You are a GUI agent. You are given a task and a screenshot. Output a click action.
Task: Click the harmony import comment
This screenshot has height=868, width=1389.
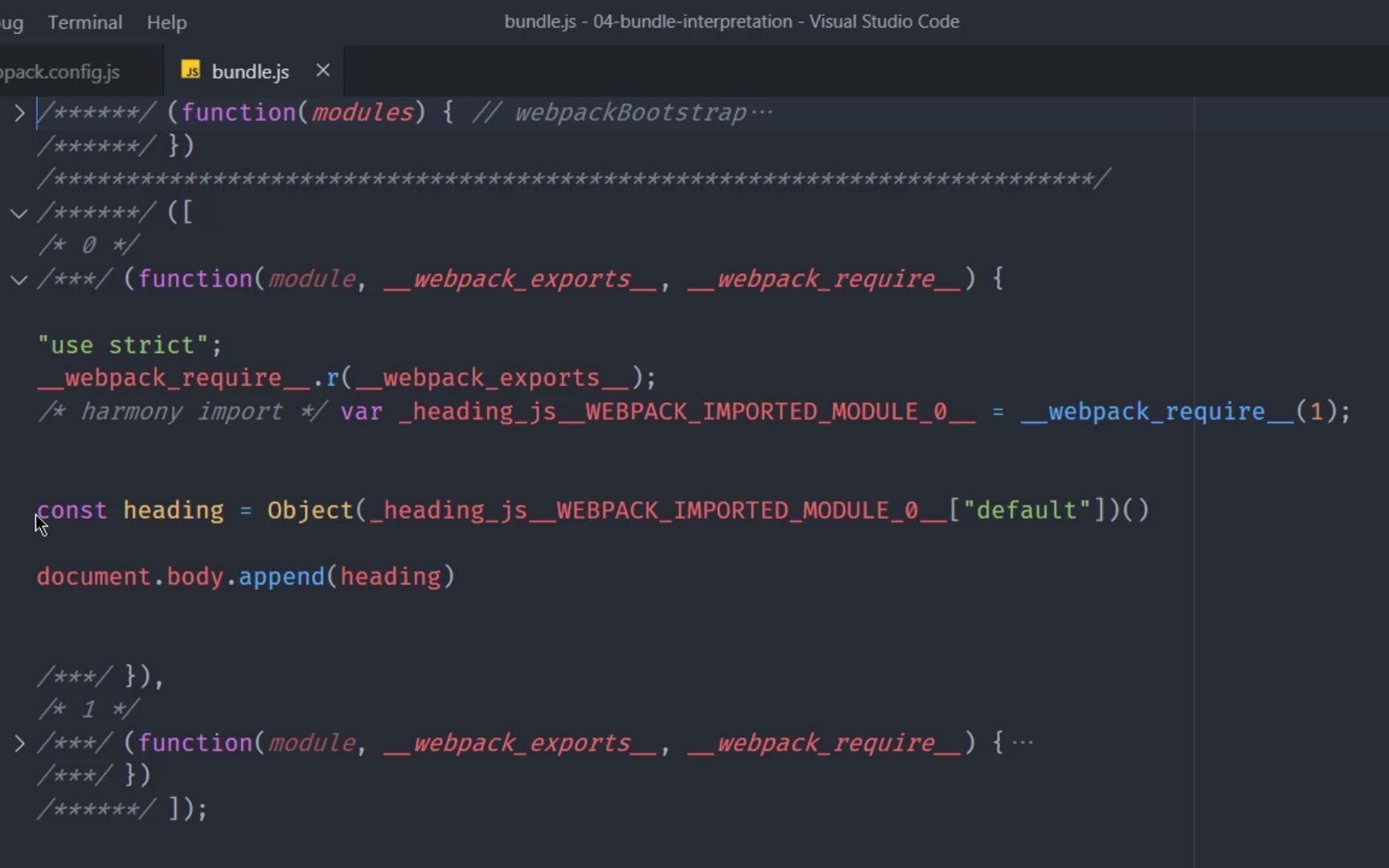(x=182, y=411)
